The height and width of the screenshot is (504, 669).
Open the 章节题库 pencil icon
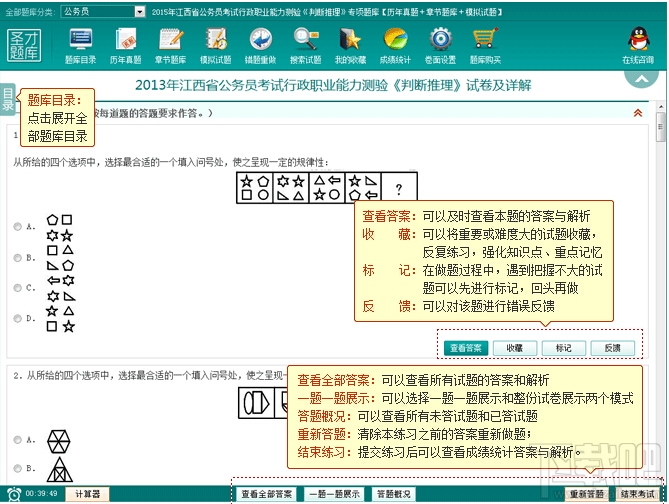coord(171,46)
